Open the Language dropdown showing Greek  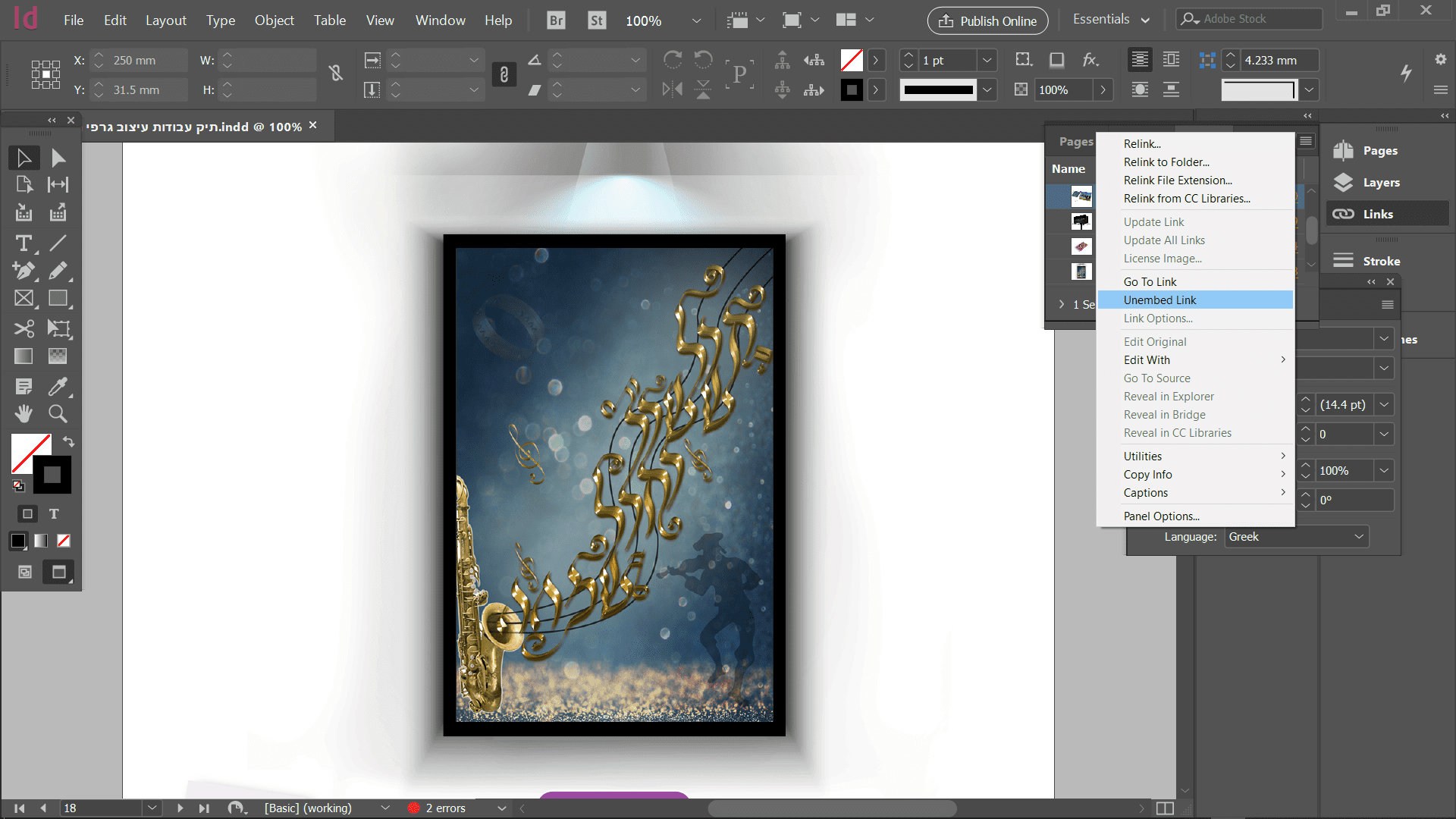coord(1296,537)
